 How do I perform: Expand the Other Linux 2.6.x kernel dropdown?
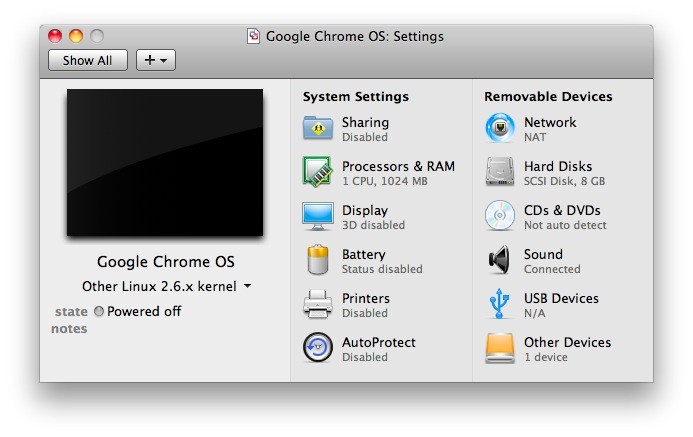[x=167, y=286]
